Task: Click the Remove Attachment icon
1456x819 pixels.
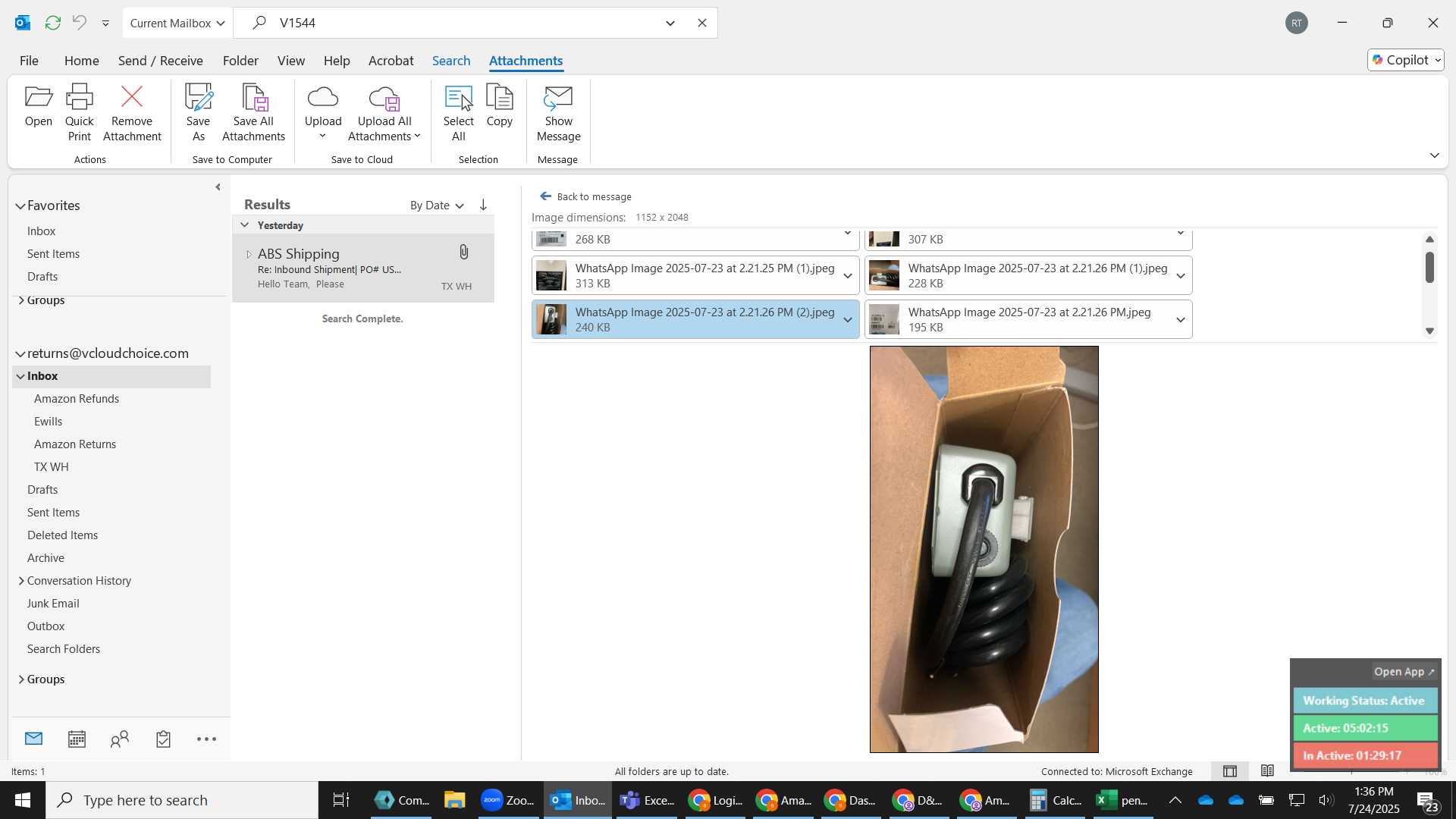Action: (x=132, y=114)
